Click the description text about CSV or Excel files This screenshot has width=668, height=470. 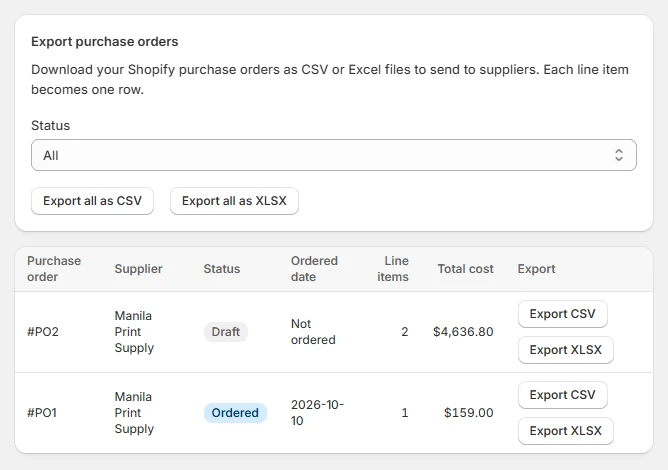(330, 79)
